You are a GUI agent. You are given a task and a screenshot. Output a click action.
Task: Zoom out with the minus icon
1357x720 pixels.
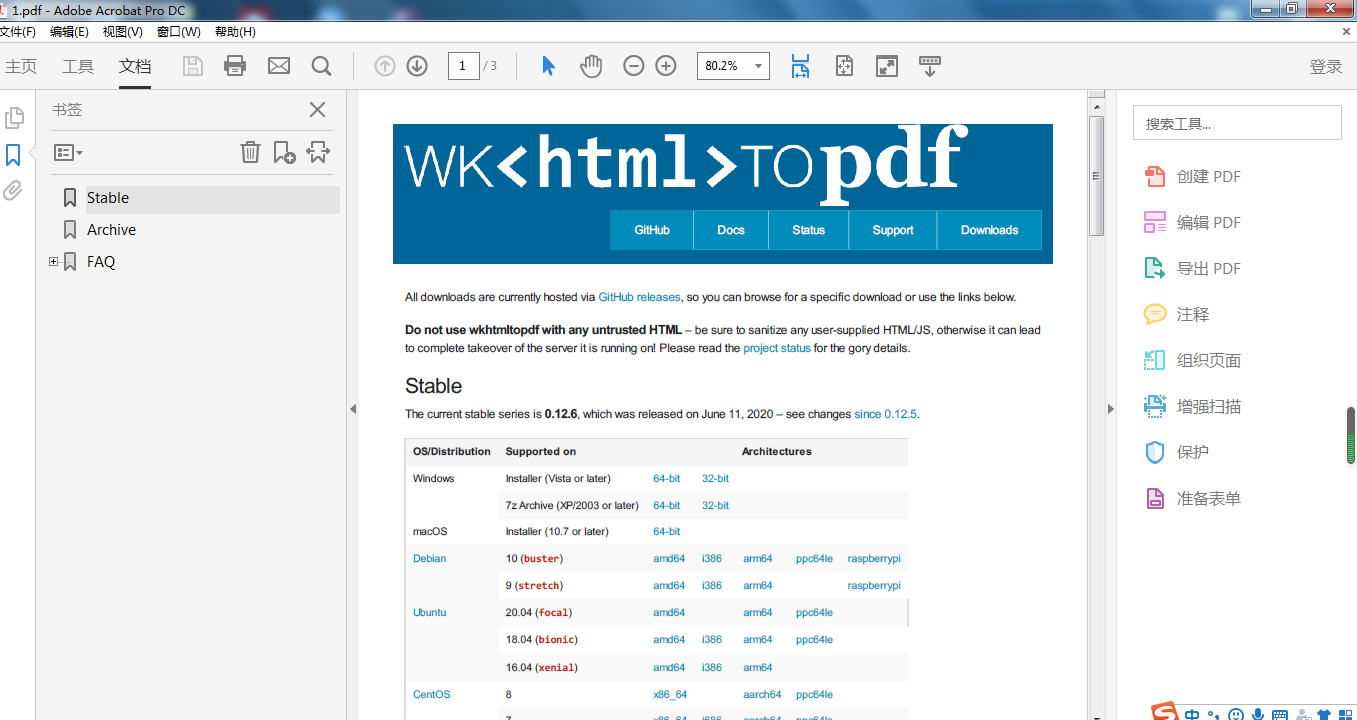pos(634,66)
